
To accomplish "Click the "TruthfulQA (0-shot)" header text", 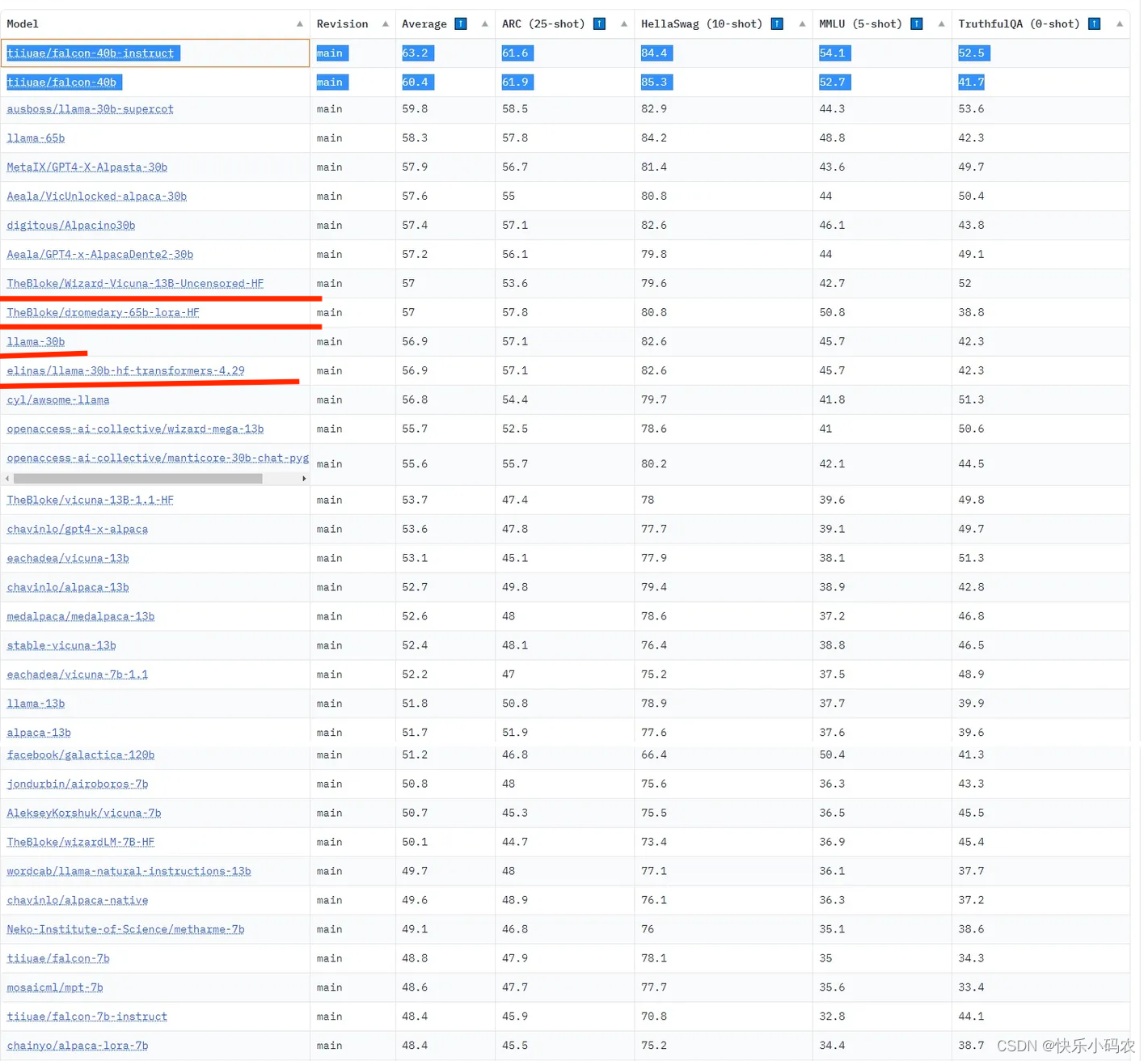I will click(x=1019, y=24).
